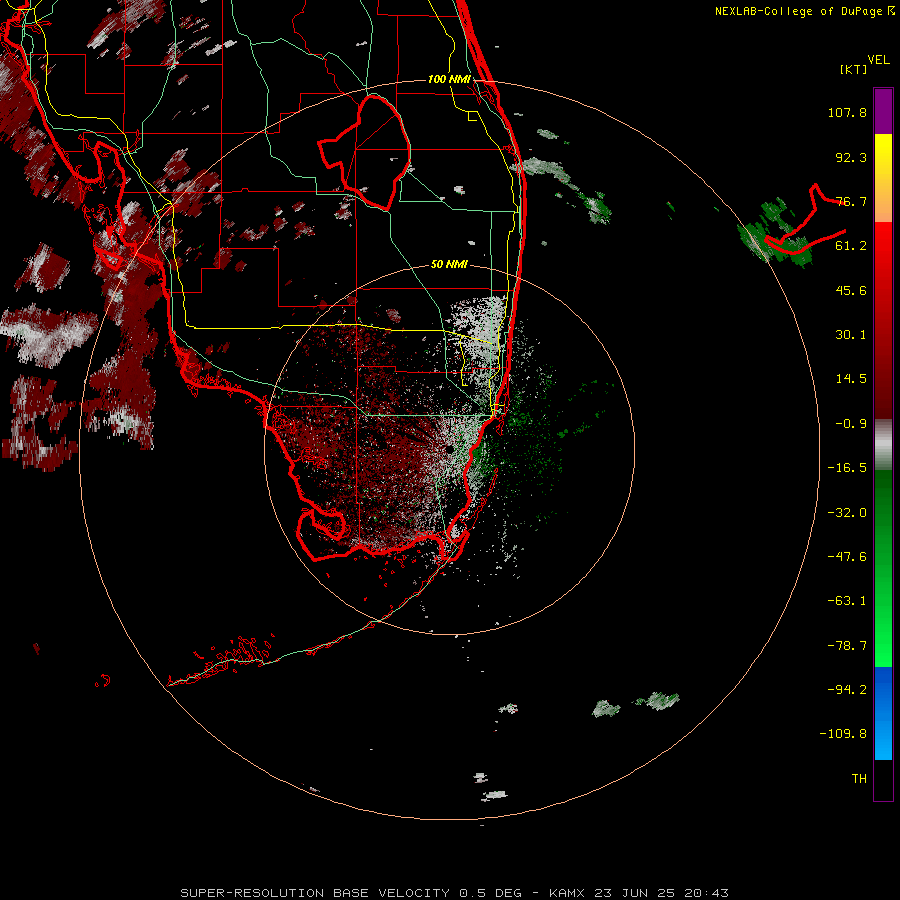Click the Lake Okeechobee outline on map
Screen dimensions: 900x900
tap(364, 152)
